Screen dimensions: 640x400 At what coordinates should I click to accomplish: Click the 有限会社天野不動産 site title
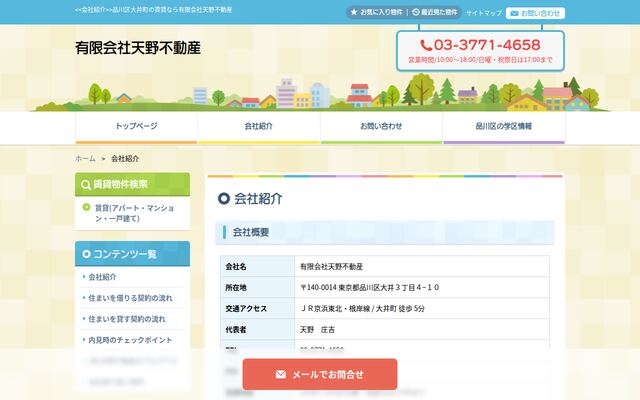tap(138, 48)
